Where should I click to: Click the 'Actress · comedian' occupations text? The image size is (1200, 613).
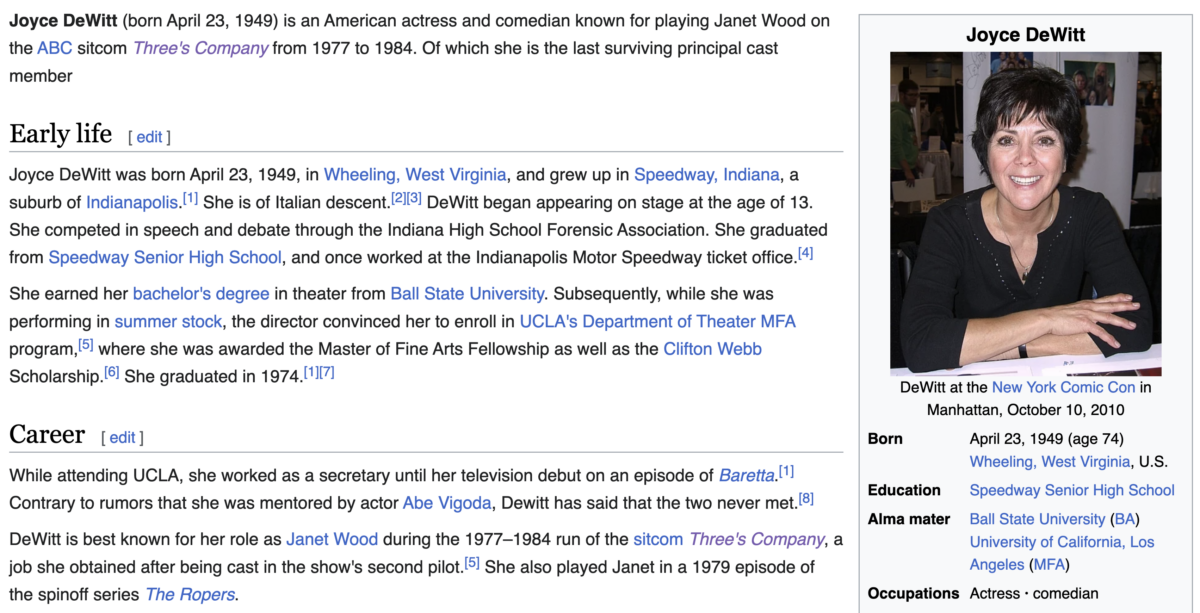click(x=1034, y=593)
